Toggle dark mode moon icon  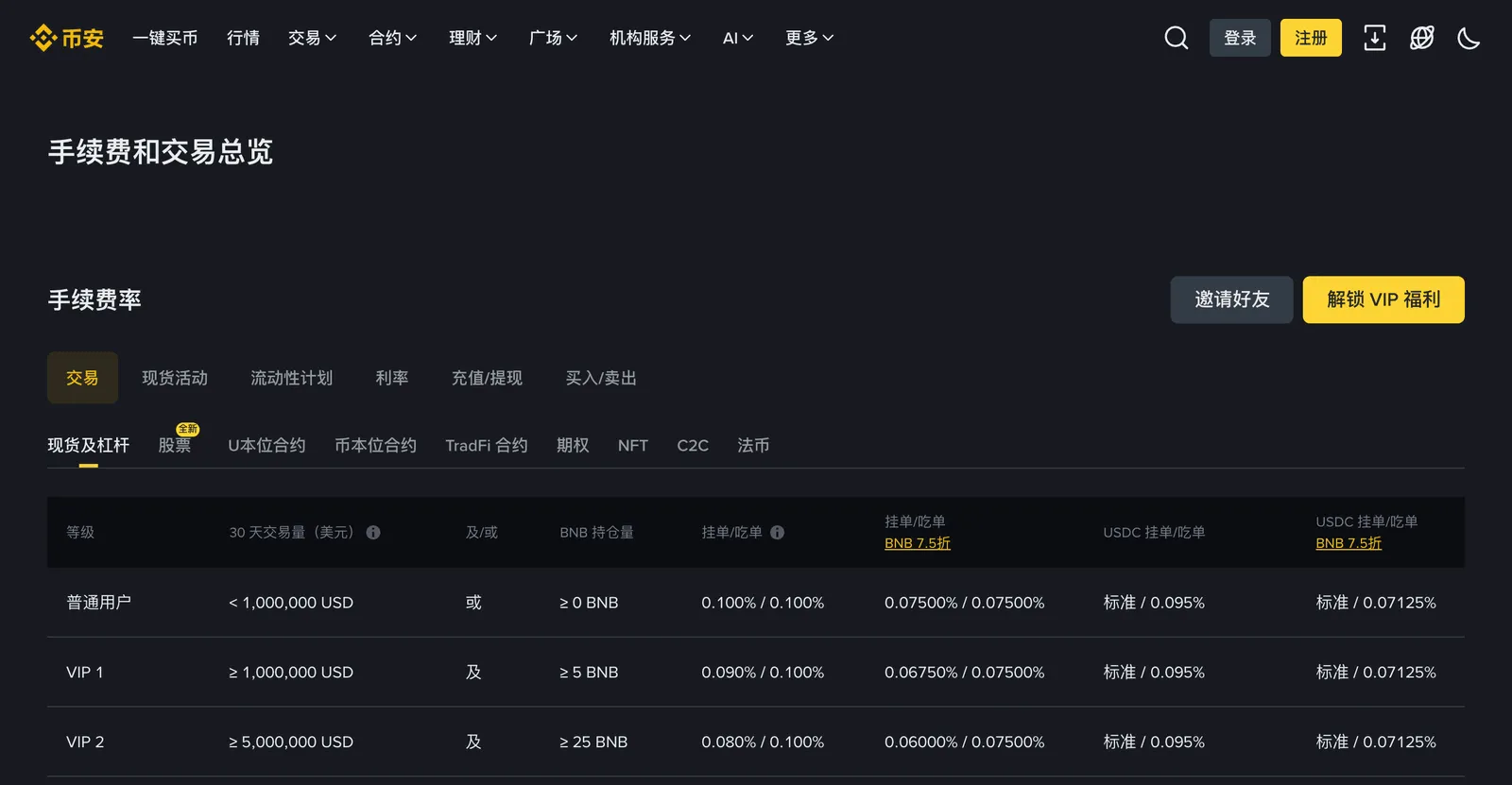[x=1469, y=38]
